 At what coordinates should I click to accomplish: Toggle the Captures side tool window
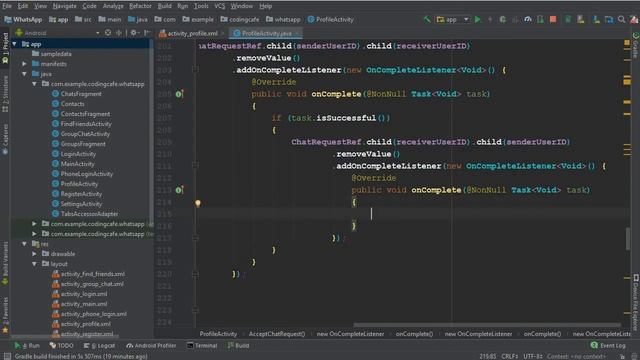pyautogui.click(x=5, y=140)
